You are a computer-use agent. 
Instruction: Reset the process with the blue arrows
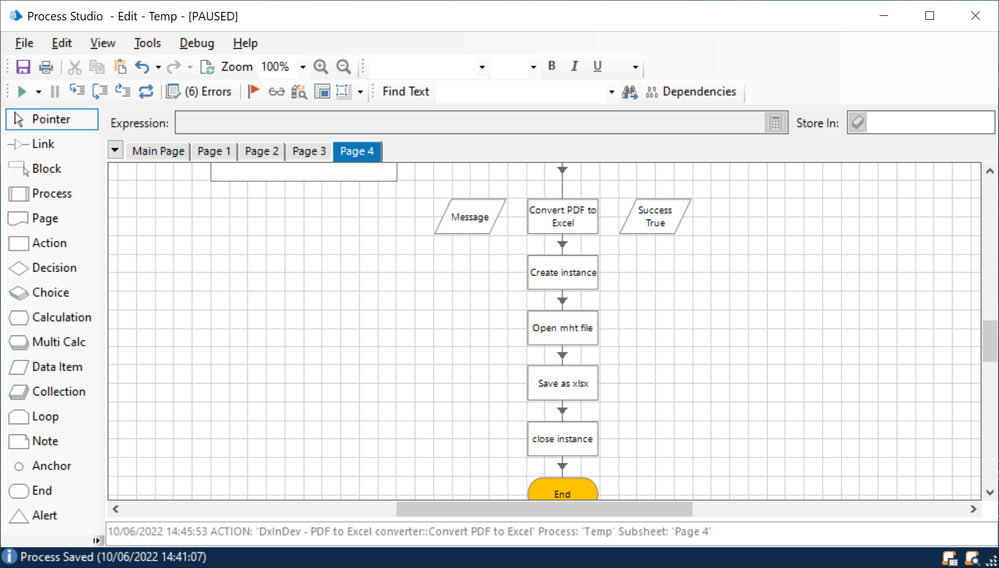pyautogui.click(x=146, y=92)
